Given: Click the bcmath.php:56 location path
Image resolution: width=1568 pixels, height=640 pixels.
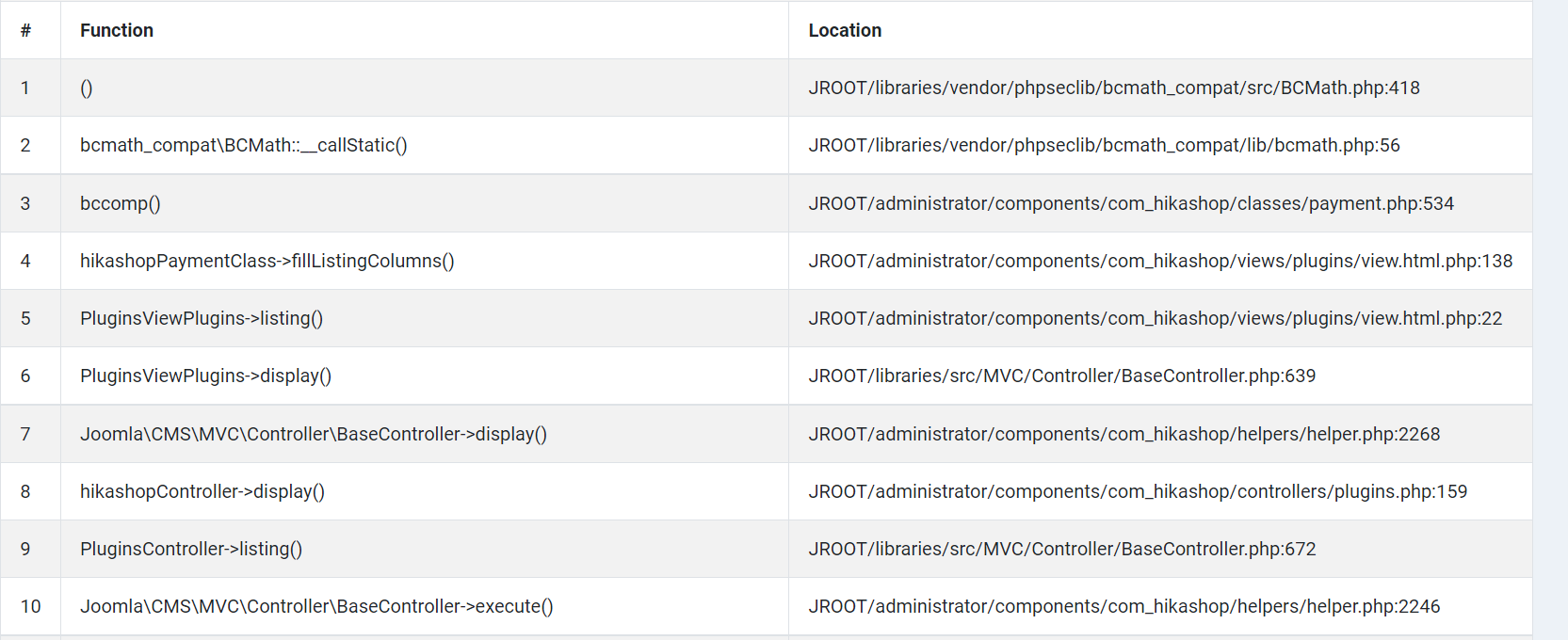Looking at the screenshot, I should (1104, 145).
